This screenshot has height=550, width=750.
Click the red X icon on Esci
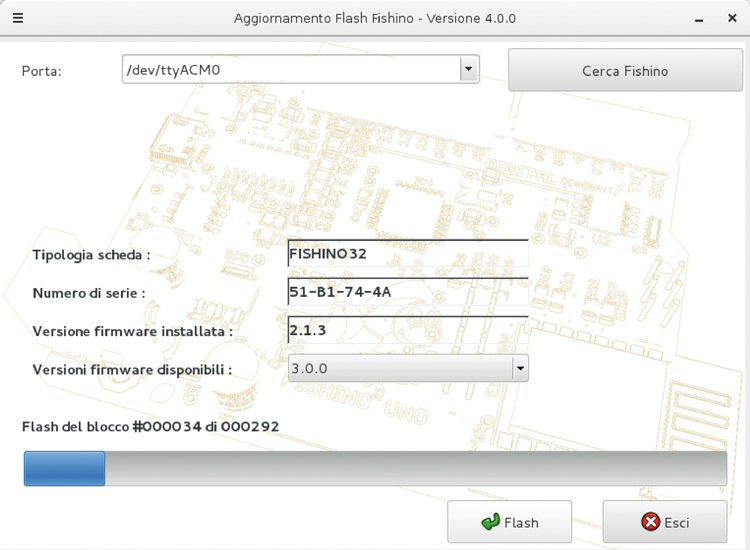(x=650, y=522)
